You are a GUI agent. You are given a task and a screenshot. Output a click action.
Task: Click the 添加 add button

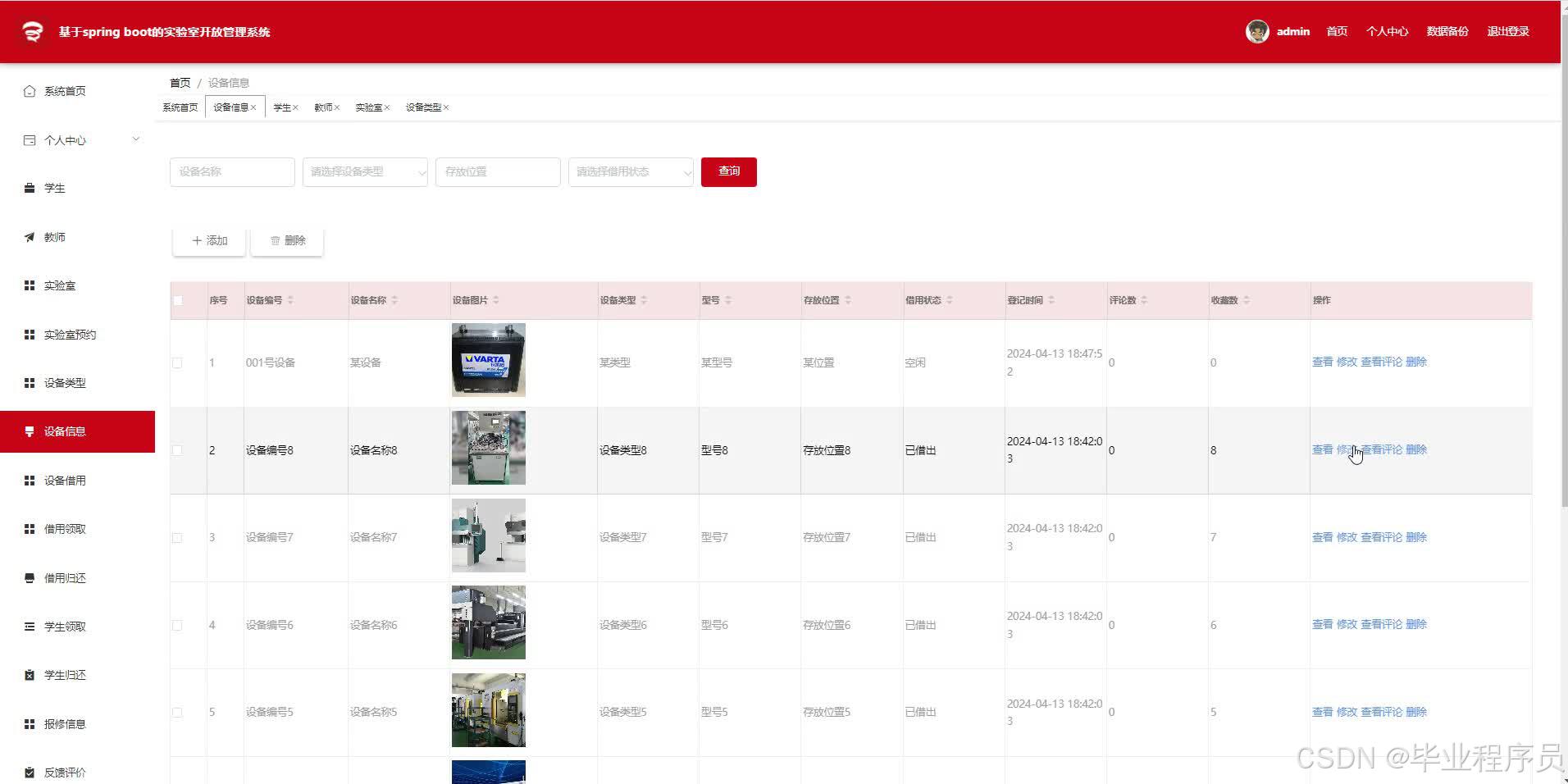click(209, 240)
